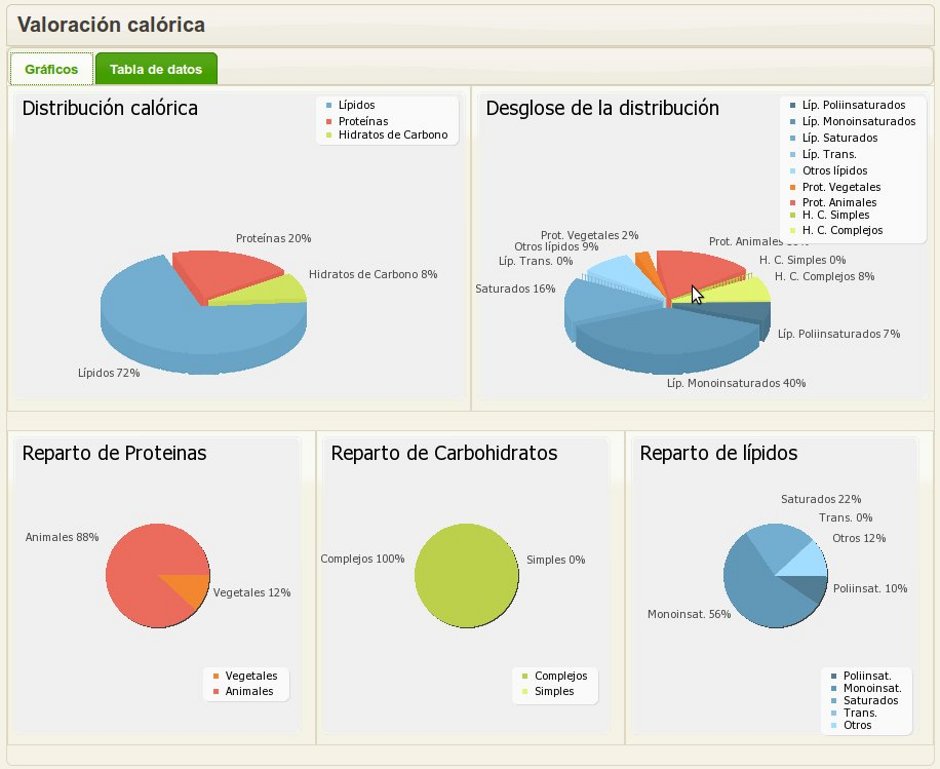Click the 'Saturados 16%' label
The height and width of the screenshot is (769, 940).
pyautogui.click(x=515, y=288)
